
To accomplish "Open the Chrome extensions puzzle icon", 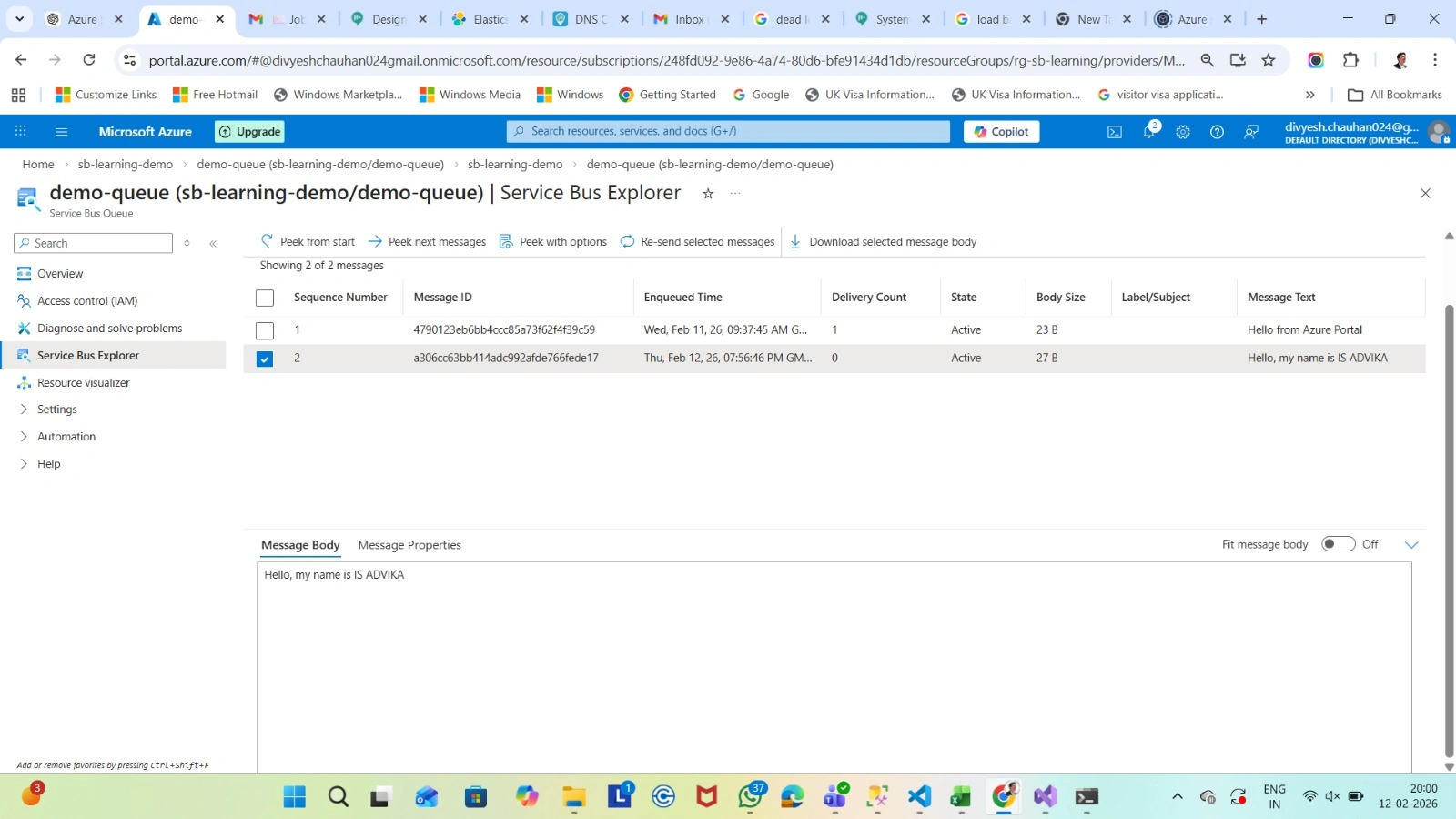I will 1350,60.
